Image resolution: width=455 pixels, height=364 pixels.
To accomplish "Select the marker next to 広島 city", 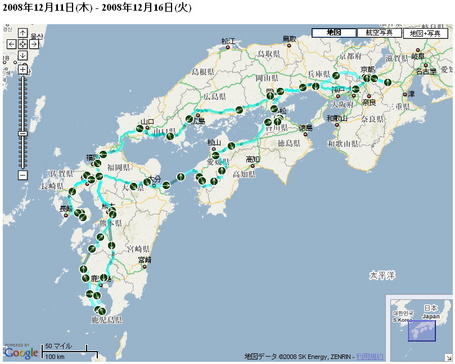I will click(189, 119).
